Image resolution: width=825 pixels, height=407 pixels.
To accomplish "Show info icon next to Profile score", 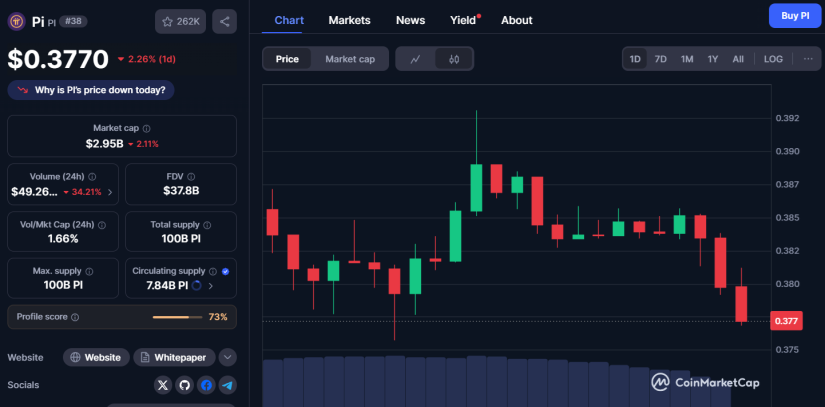I will (x=75, y=317).
